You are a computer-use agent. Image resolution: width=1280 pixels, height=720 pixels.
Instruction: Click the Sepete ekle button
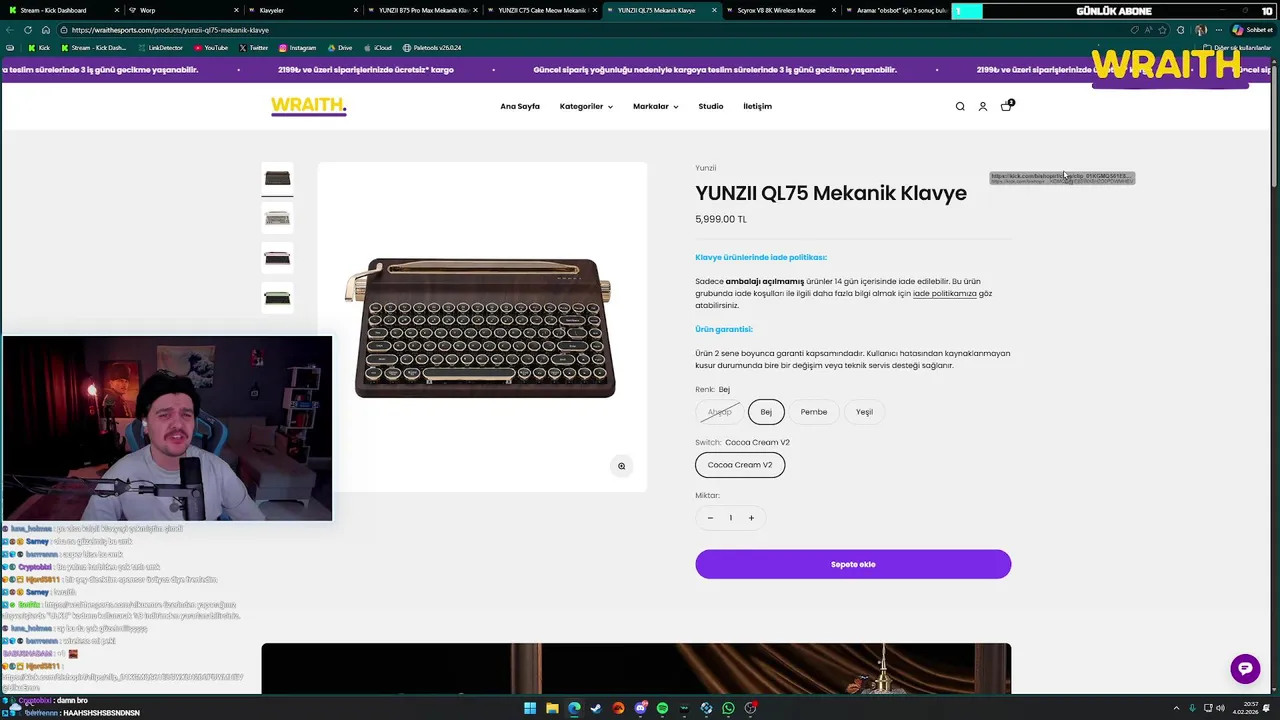(x=853, y=564)
